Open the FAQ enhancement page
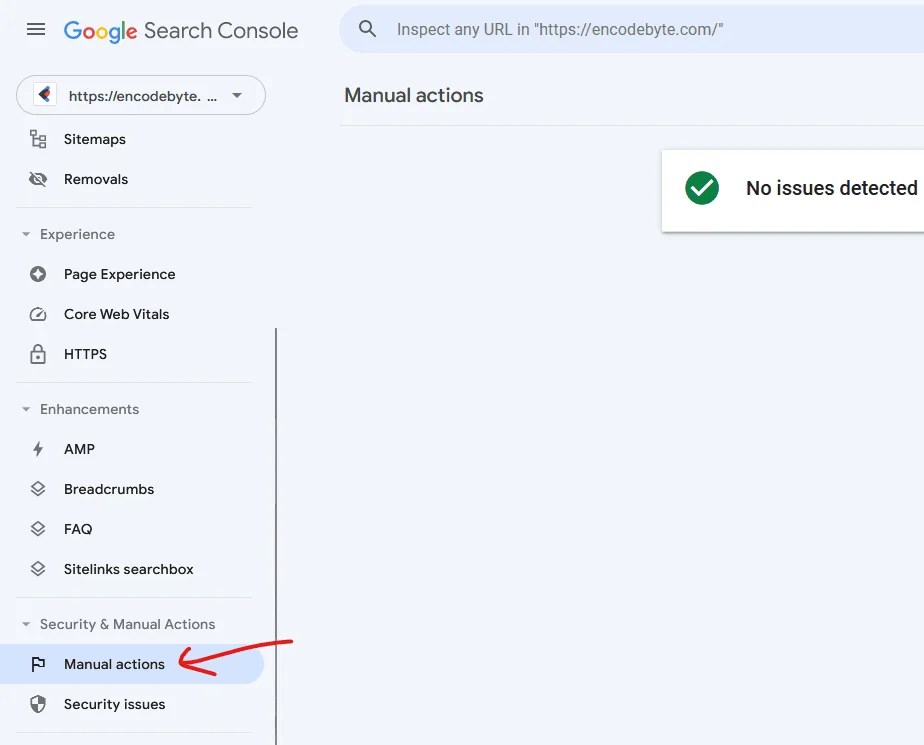Image resolution: width=924 pixels, height=745 pixels. coord(79,529)
